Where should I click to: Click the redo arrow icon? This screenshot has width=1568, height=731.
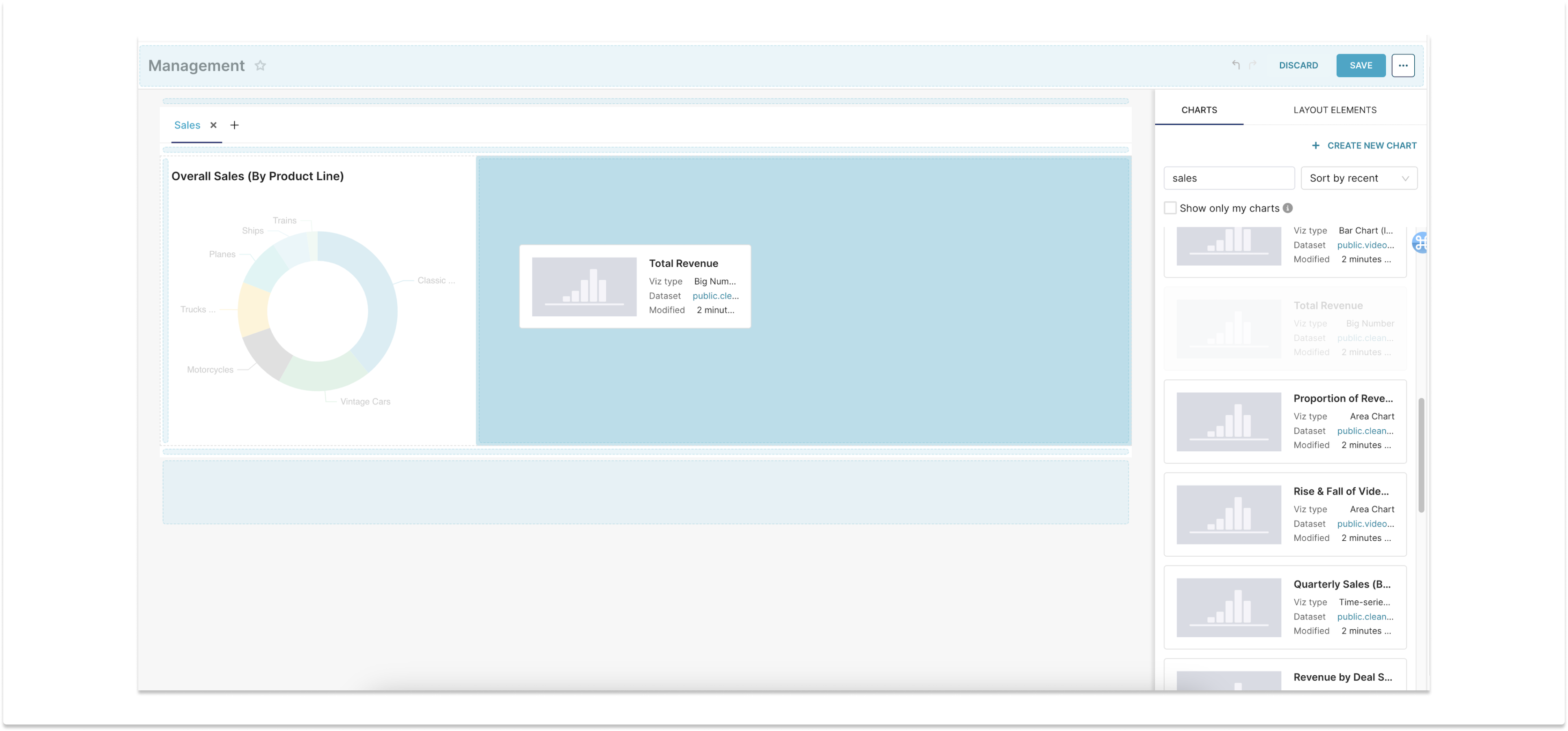click(1253, 65)
